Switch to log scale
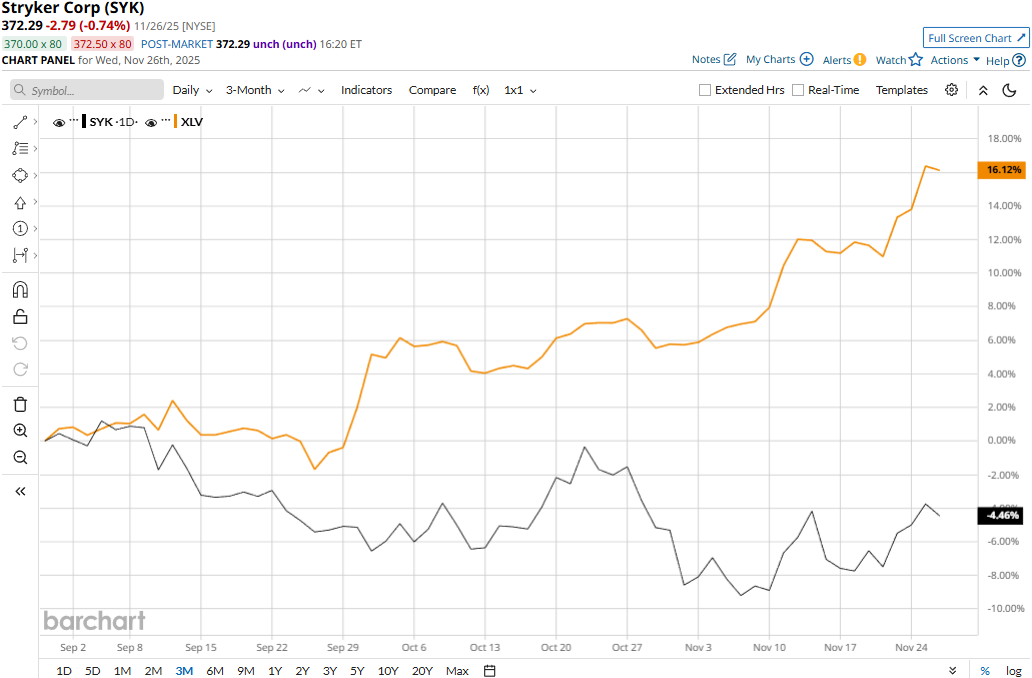The image size is (1032, 678). click(x=1014, y=671)
